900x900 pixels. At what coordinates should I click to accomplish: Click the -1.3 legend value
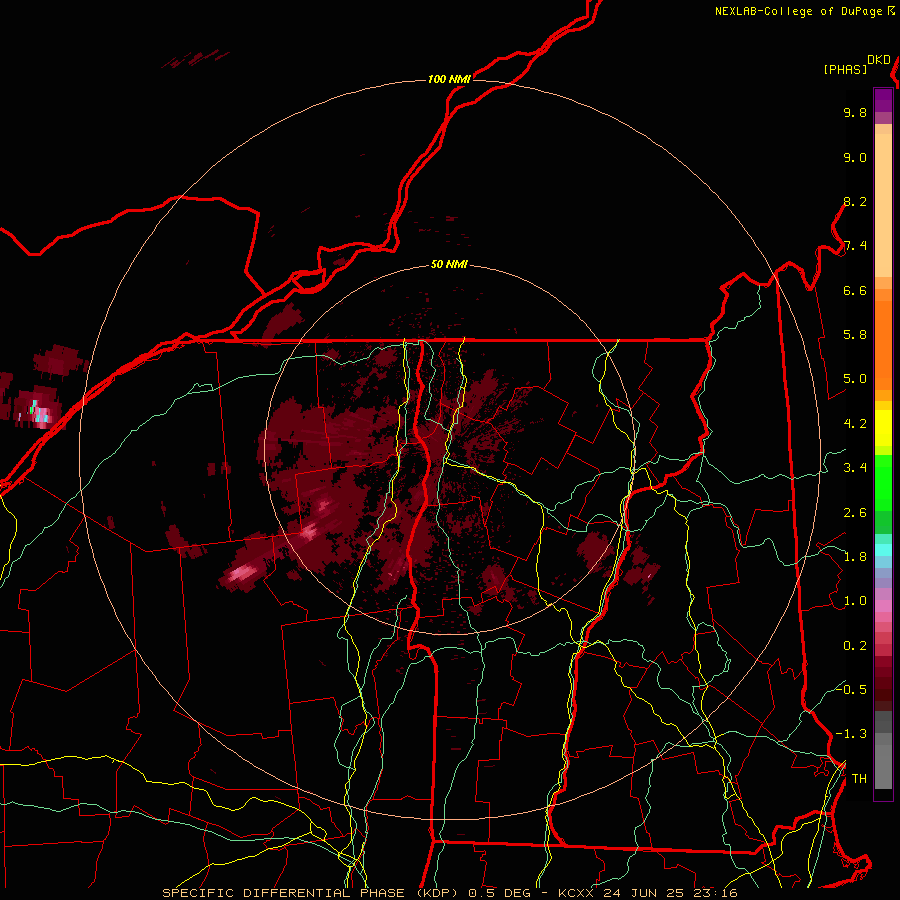click(x=851, y=734)
